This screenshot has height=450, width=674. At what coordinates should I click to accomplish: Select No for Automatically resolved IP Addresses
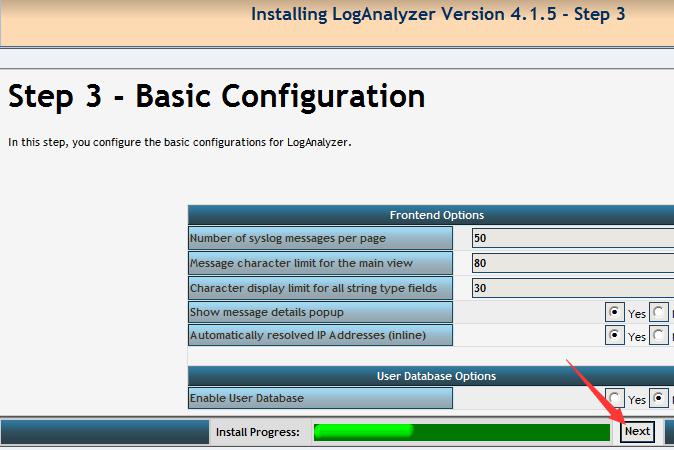(659, 335)
